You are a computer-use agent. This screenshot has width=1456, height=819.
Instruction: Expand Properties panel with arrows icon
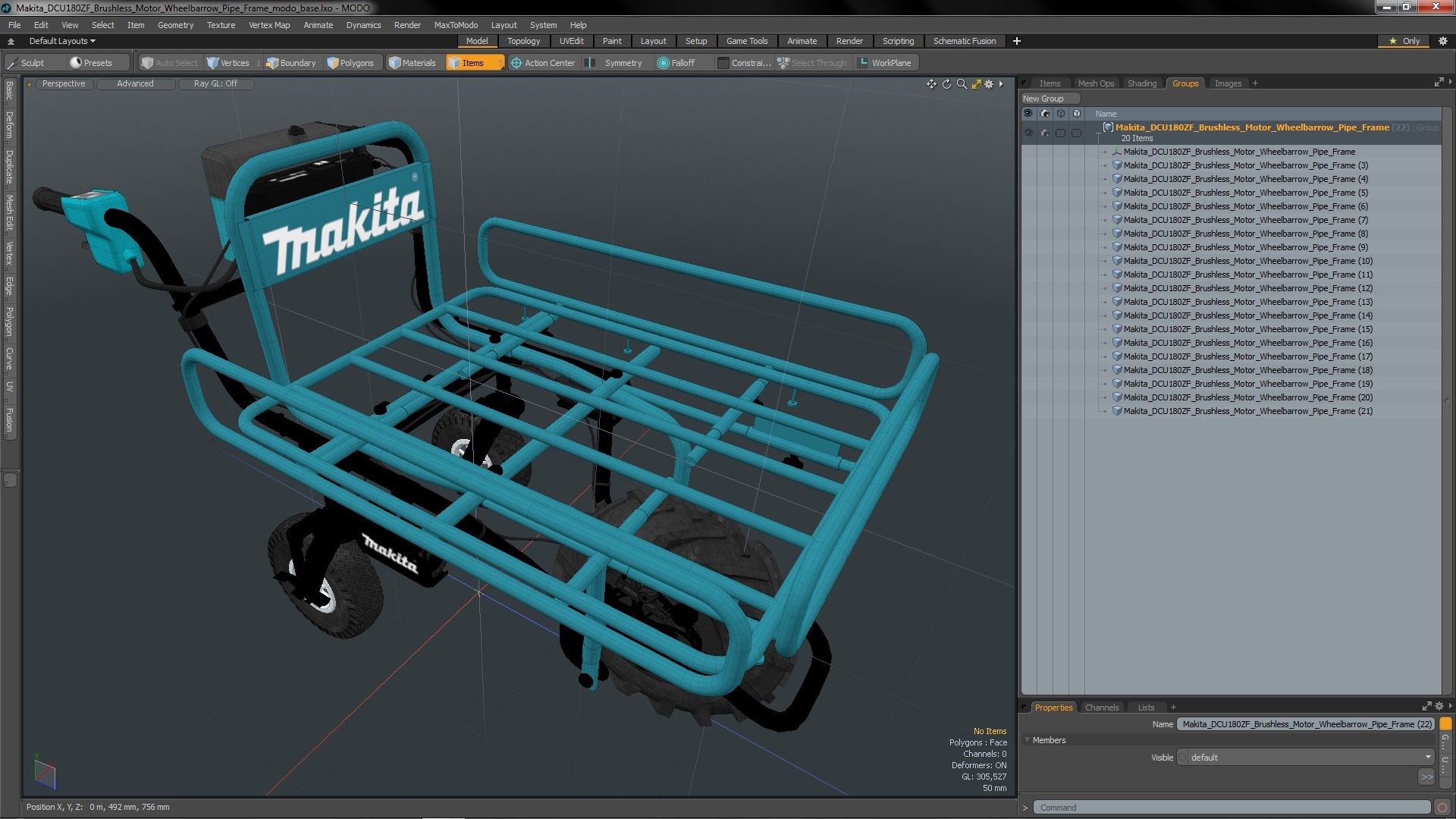1426,707
